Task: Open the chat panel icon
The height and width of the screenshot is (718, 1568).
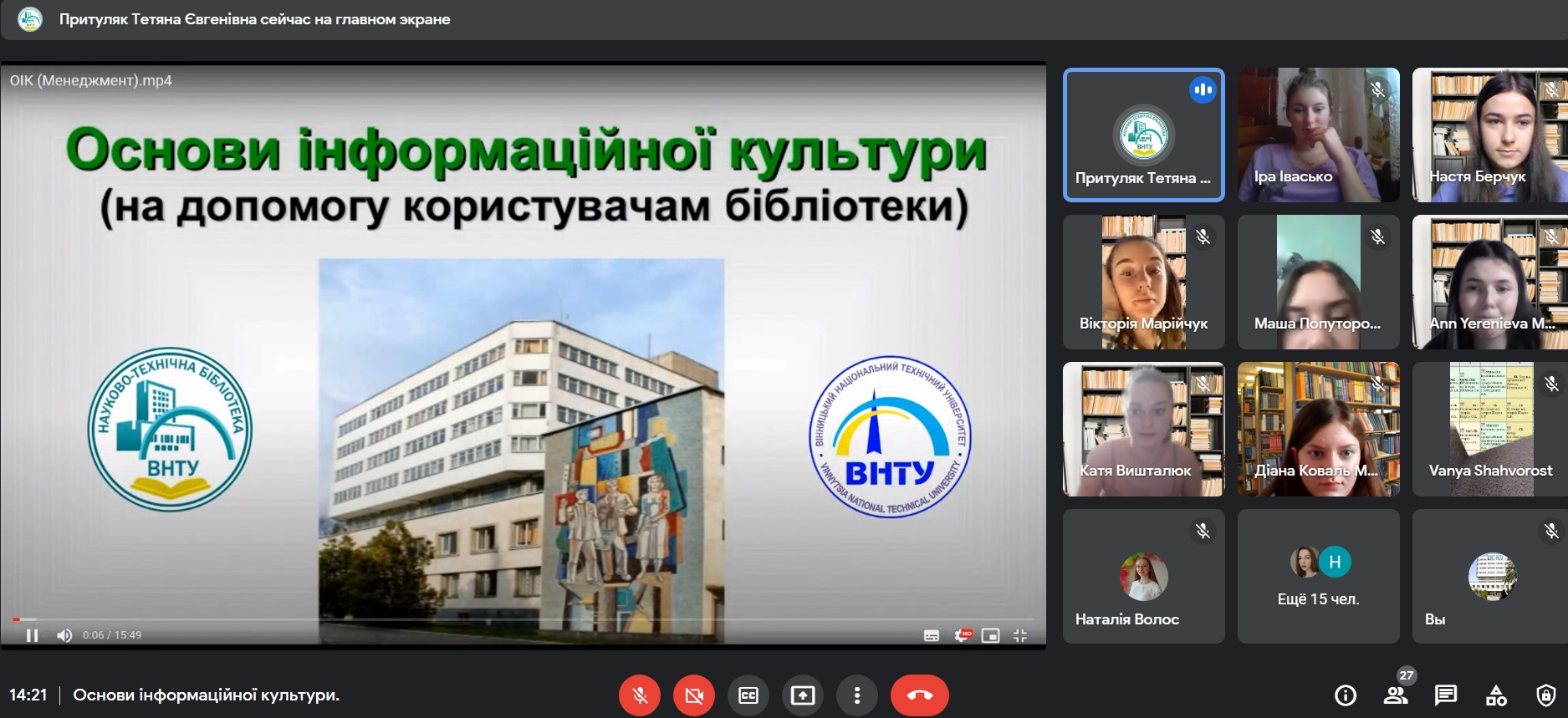Action: click(x=1446, y=695)
